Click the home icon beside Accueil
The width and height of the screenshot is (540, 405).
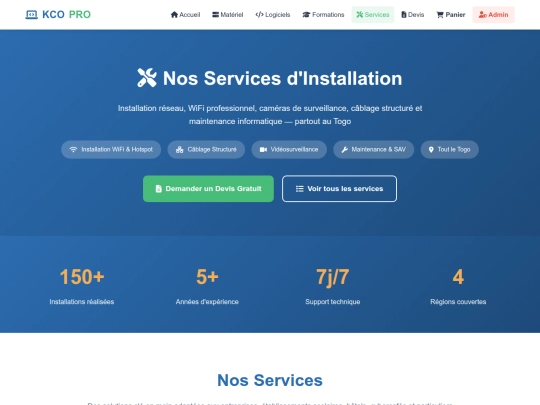click(x=174, y=14)
